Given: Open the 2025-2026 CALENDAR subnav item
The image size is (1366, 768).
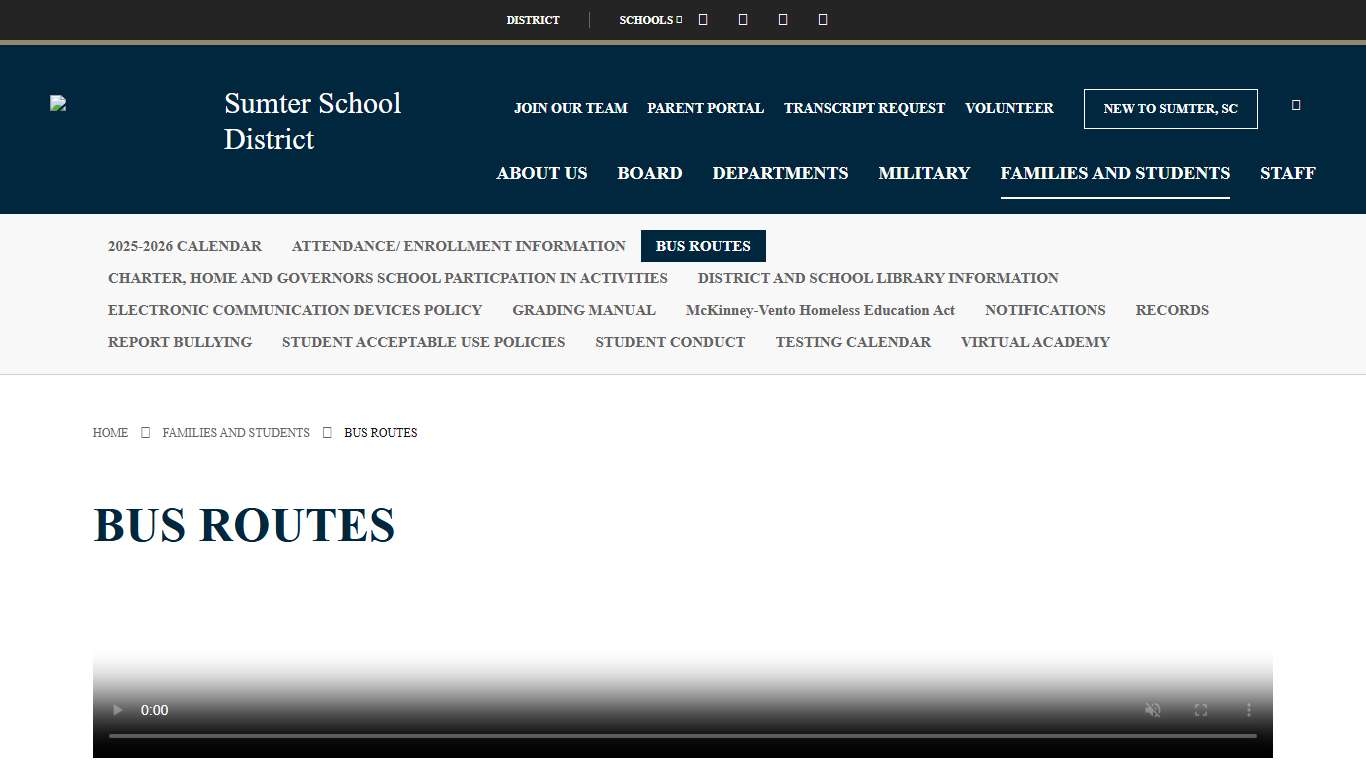Looking at the screenshot, I should 184,246.
